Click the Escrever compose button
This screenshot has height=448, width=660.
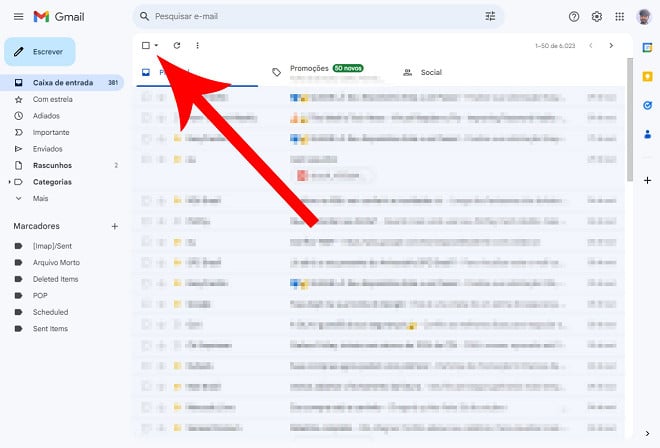40,52
